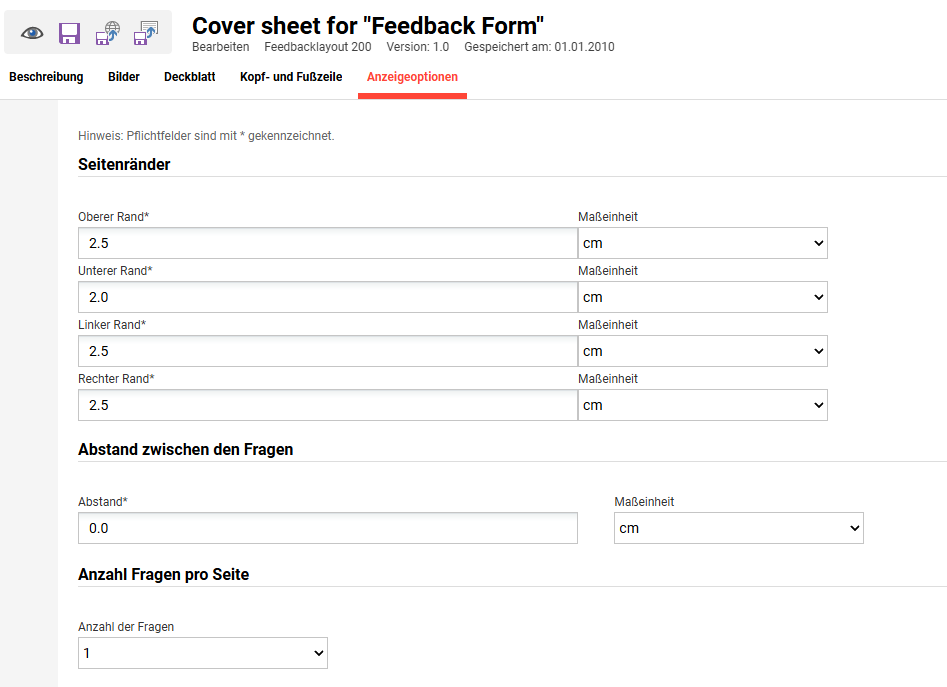Click the purple floppy disk save icon
The width and height of the screenshot is (947, 687).
coord(69,33)
